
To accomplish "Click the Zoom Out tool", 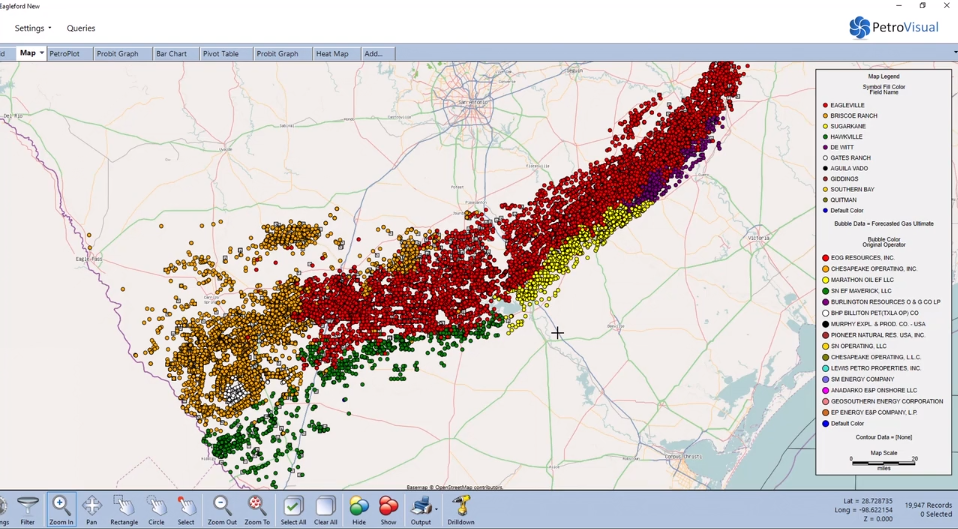I will coord(222,508).
